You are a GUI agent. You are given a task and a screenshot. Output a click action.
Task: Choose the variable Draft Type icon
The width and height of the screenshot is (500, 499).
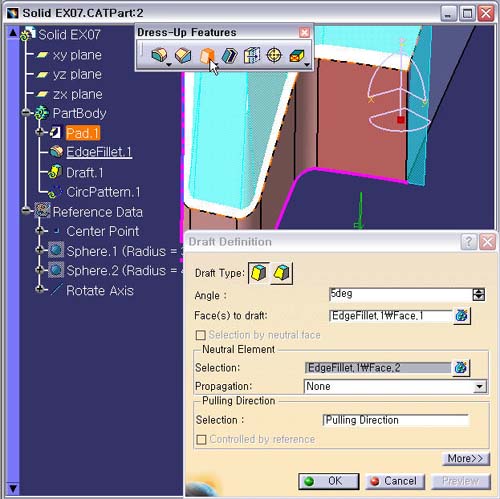(282, 273)
